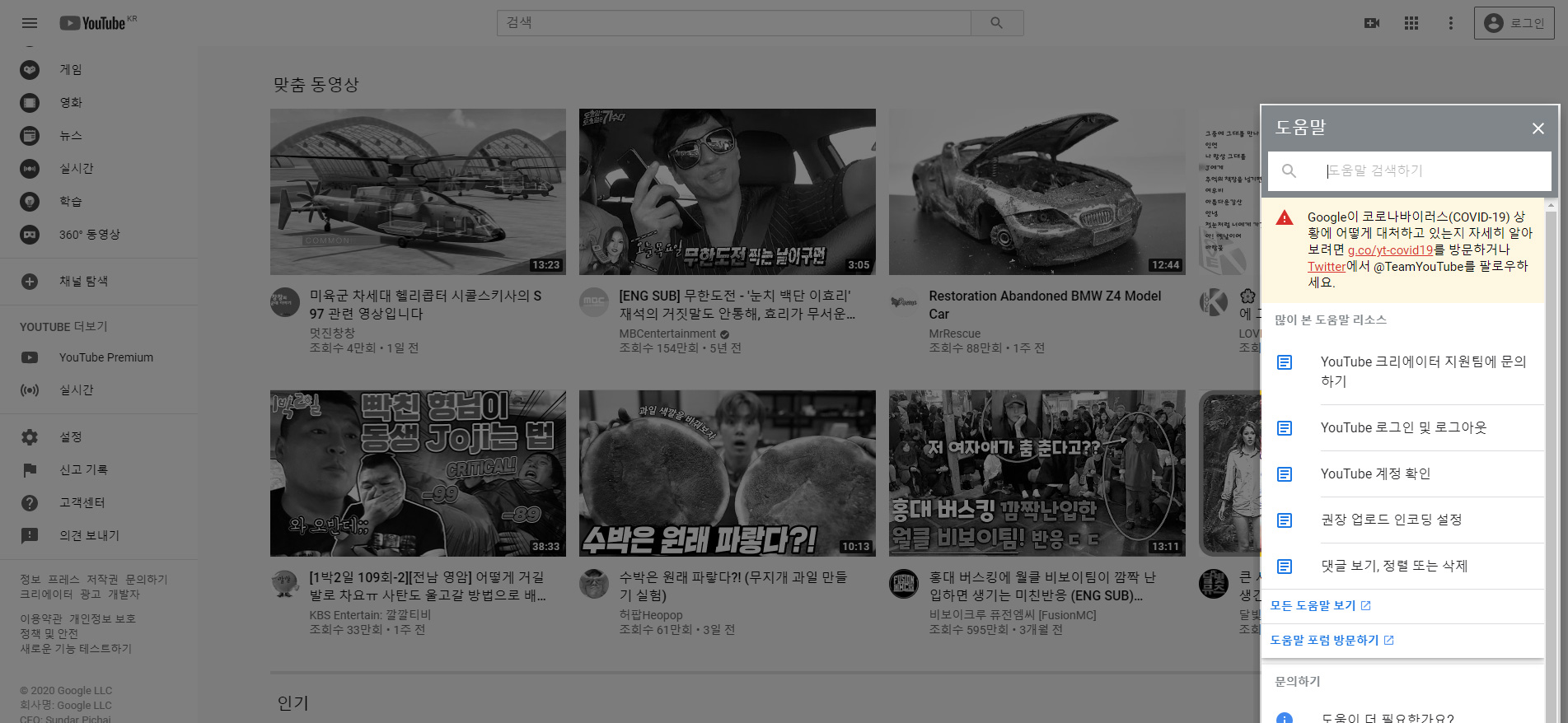
Task: Open 댓글 보기, 정렬 또는 삭제 article
Action: (x=1402, y=567)
